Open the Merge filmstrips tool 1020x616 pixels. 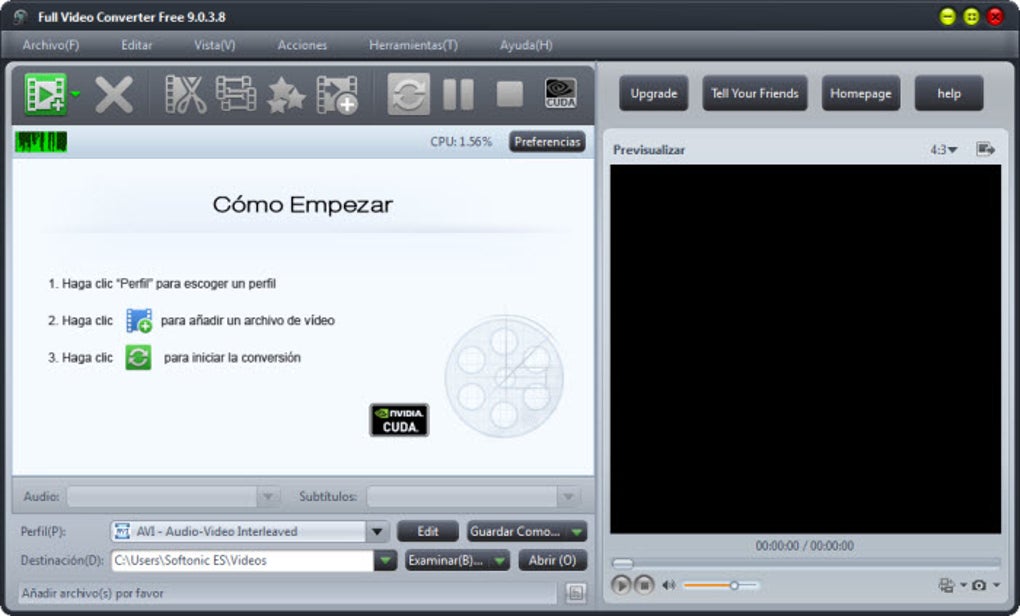tap(235, 94)
